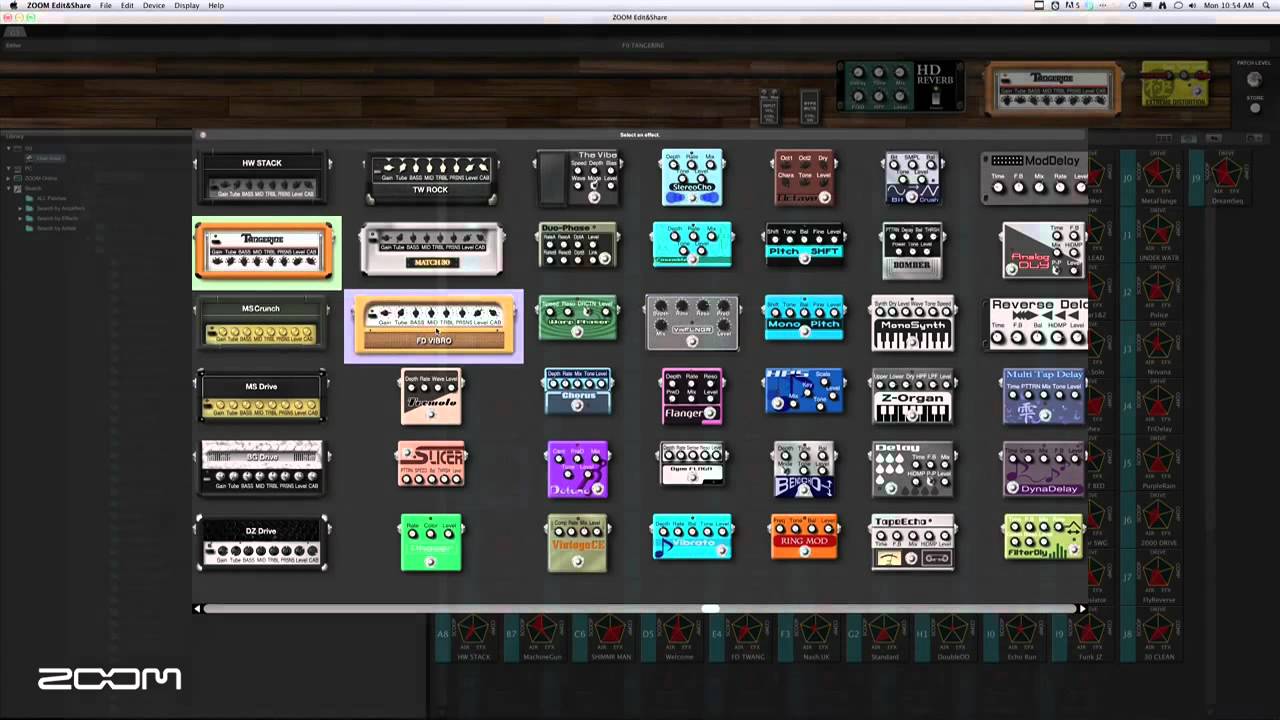Image resolution: width=1280 pixels, height=720 pixels.
Task: Choose the pink Flanger pedal
Action: (x=691, y=396)
